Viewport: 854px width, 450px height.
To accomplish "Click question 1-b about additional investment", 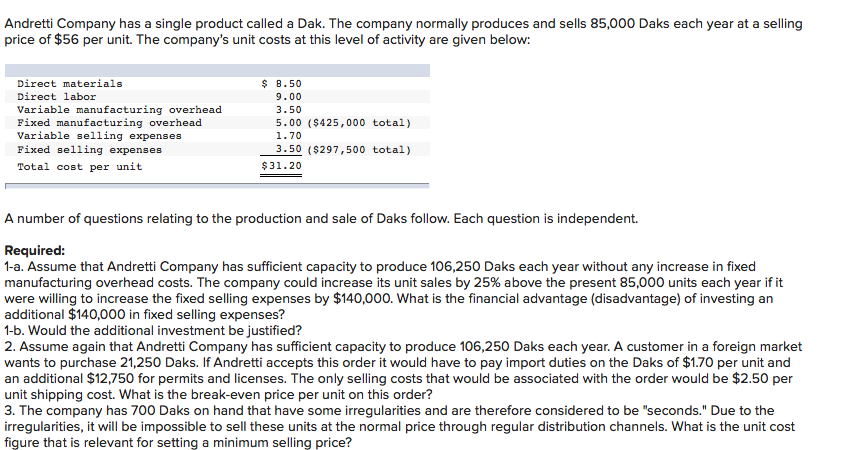I will coord(153,331).
